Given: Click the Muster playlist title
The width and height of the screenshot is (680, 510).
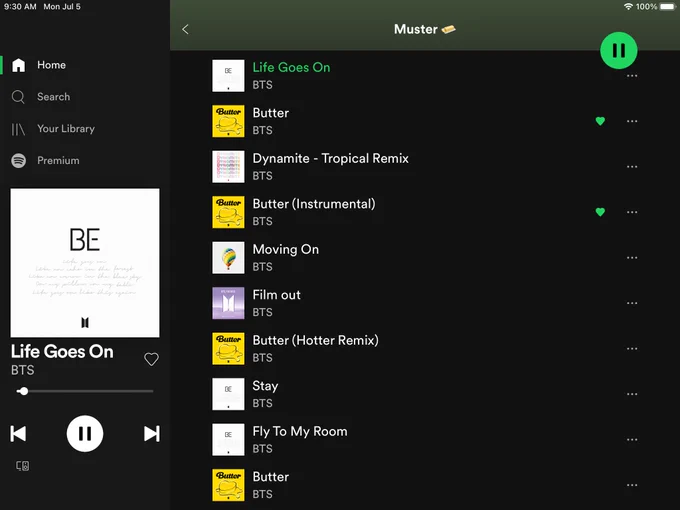Looking at the screenshot, I should click(x=425, y=29).
